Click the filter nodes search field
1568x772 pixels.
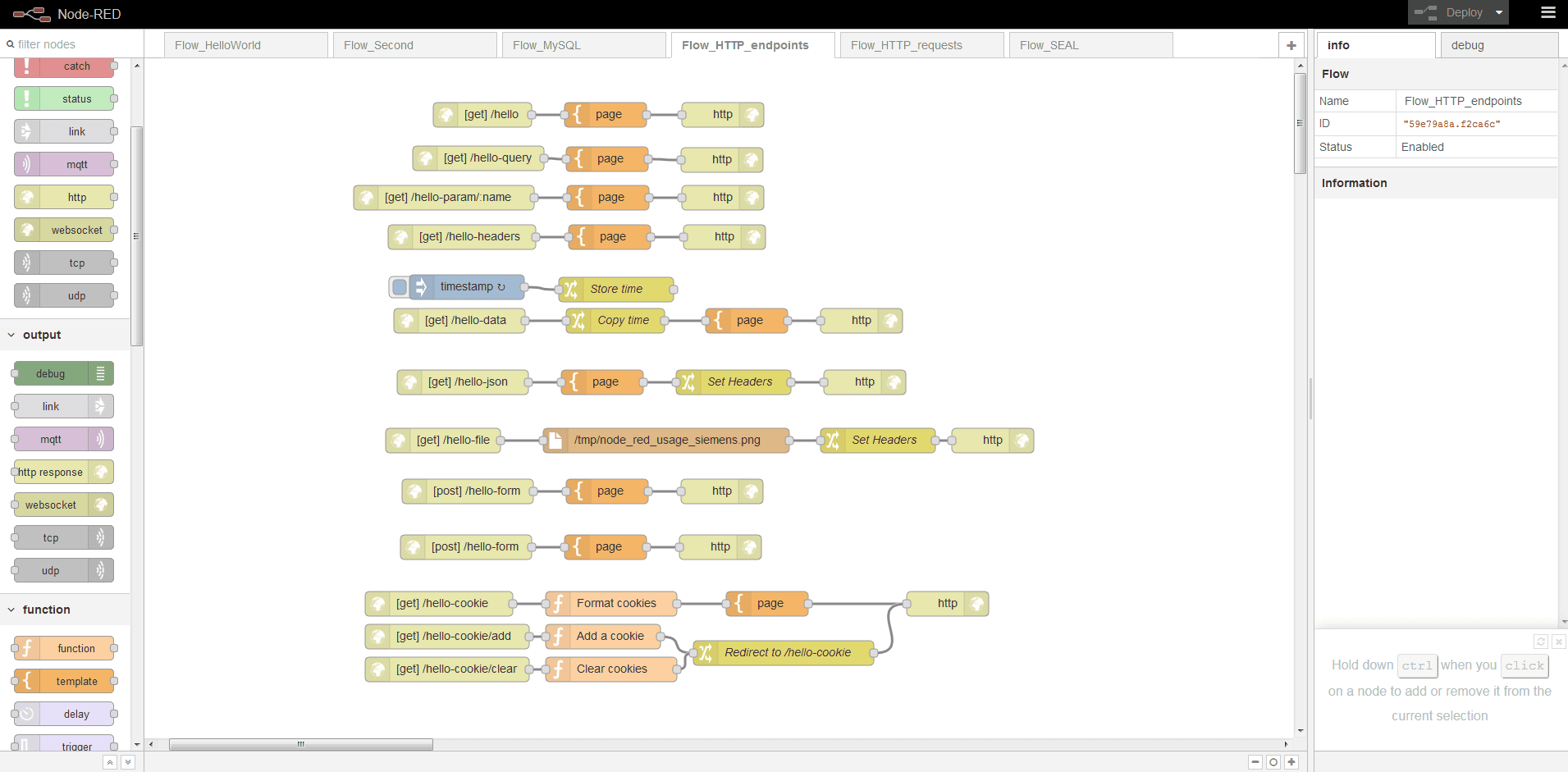70,44
